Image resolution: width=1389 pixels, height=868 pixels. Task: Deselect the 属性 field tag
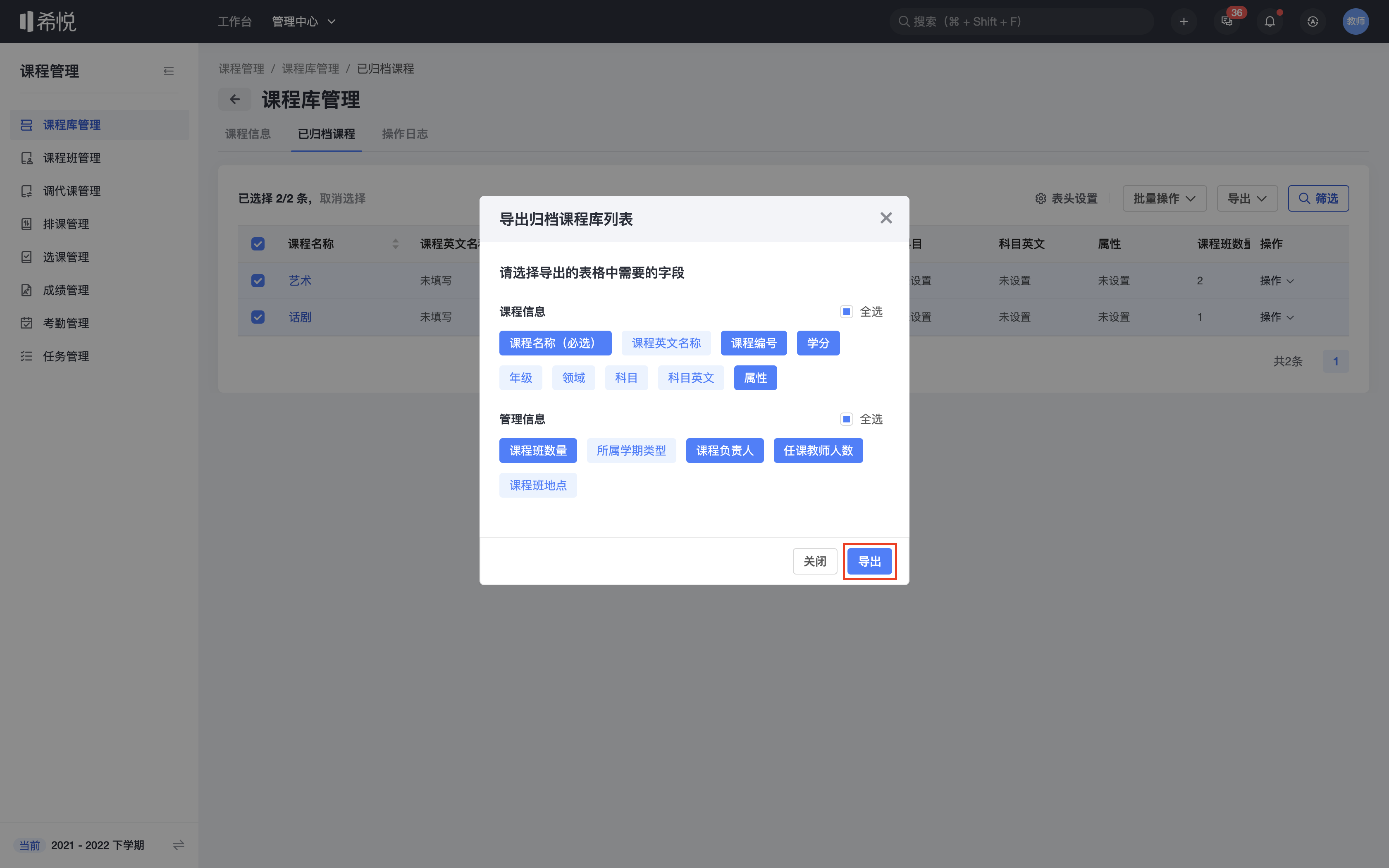coord(755,378)
